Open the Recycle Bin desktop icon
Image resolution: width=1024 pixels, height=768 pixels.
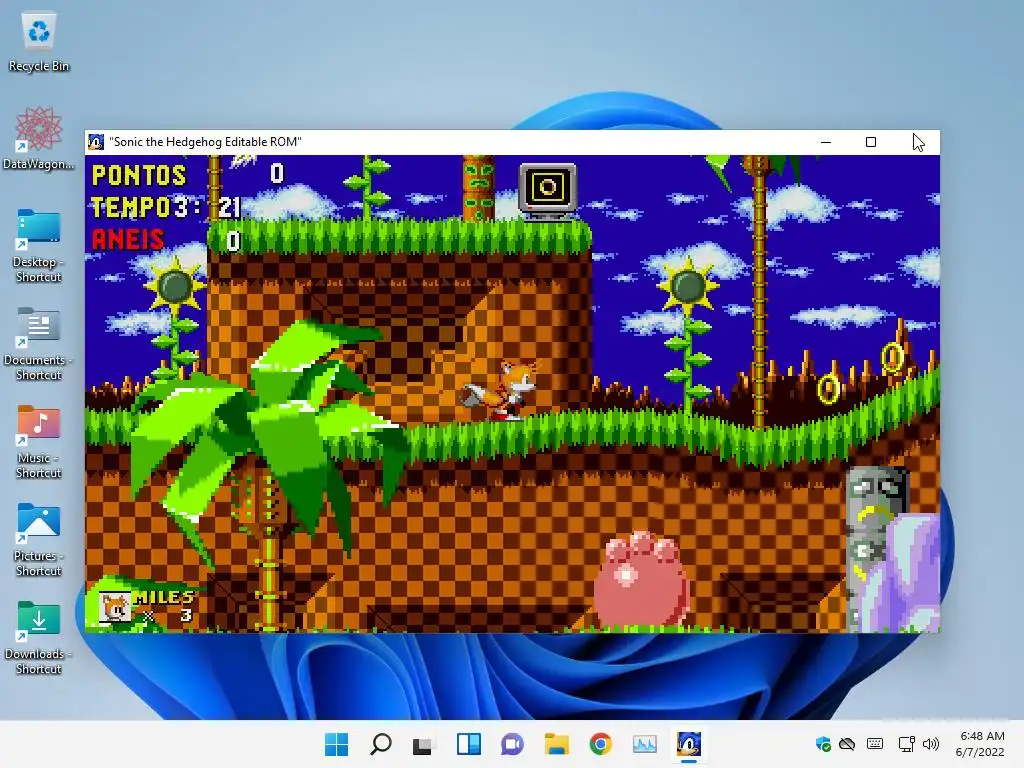(39, 42)
